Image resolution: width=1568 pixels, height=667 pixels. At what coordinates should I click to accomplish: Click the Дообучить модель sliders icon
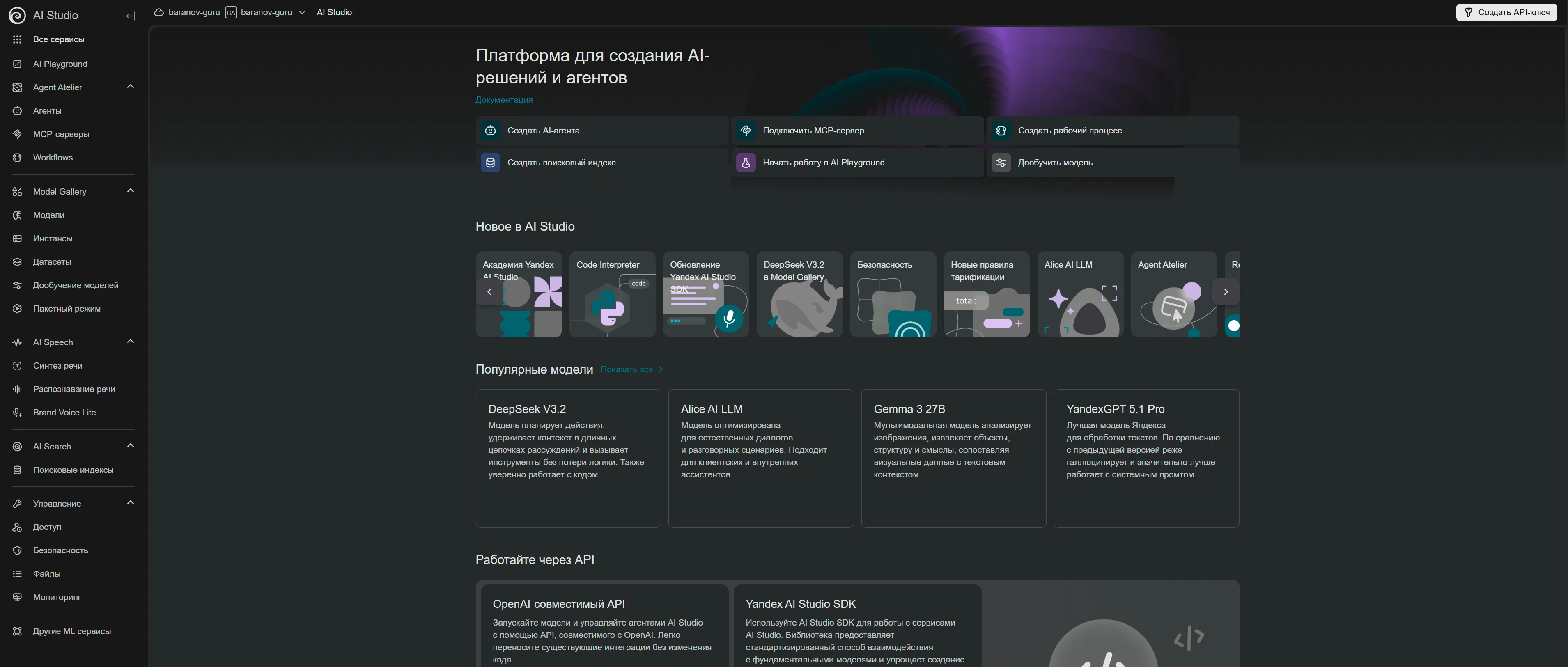(1001, 163)
